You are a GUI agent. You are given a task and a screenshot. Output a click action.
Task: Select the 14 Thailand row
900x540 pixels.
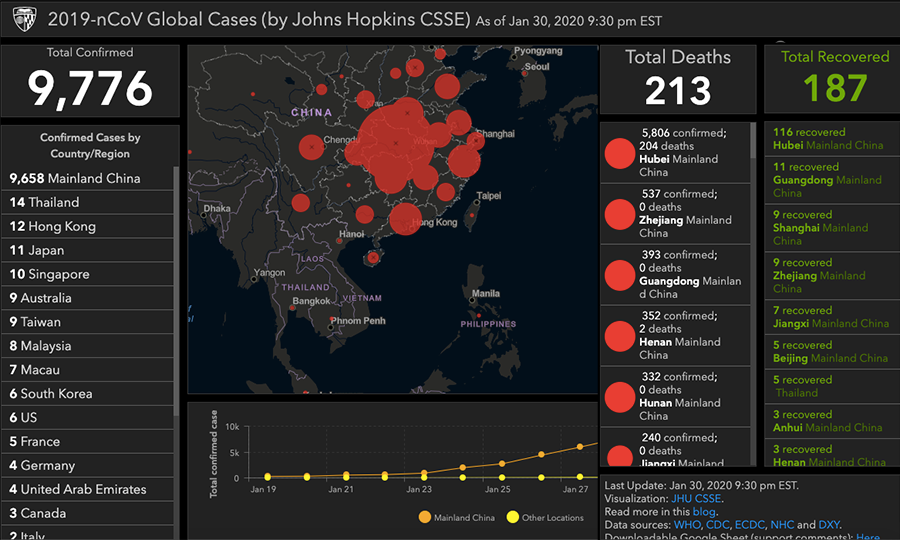tap(87, 203)
